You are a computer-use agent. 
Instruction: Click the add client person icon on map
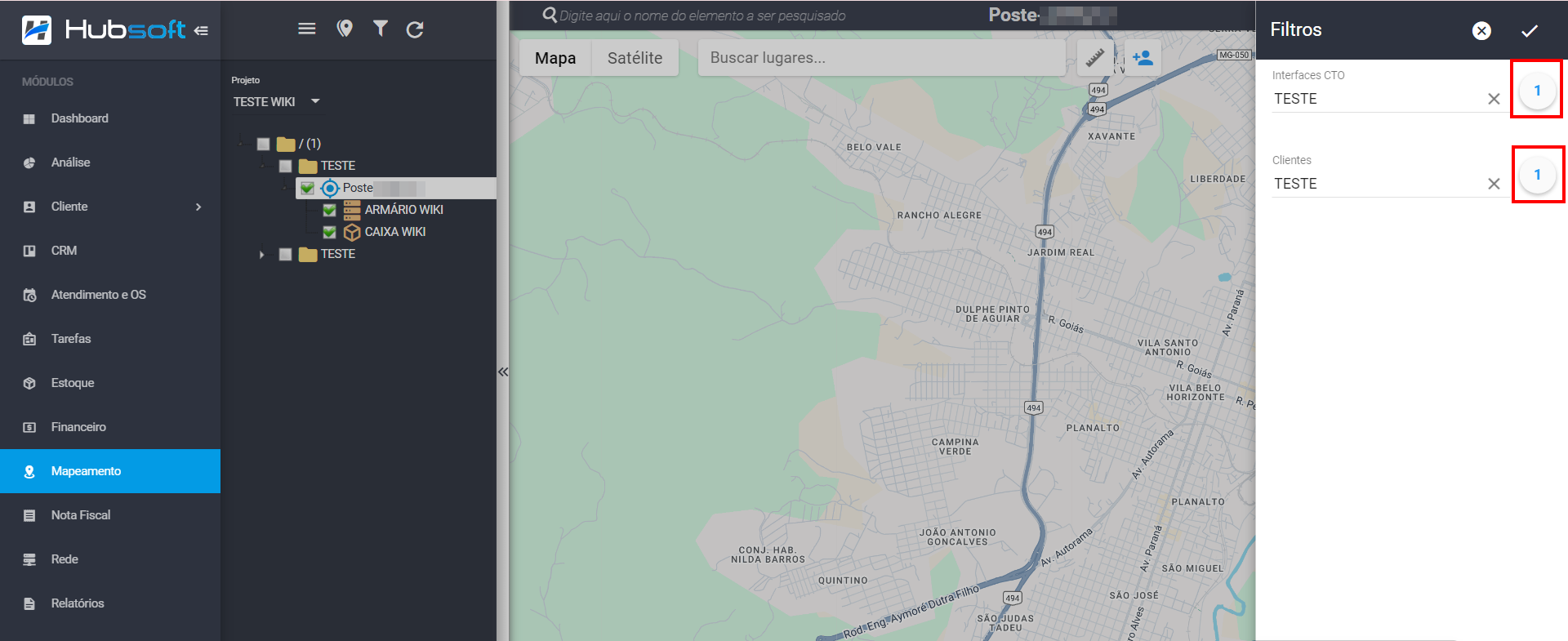(x=1143, y=58)
